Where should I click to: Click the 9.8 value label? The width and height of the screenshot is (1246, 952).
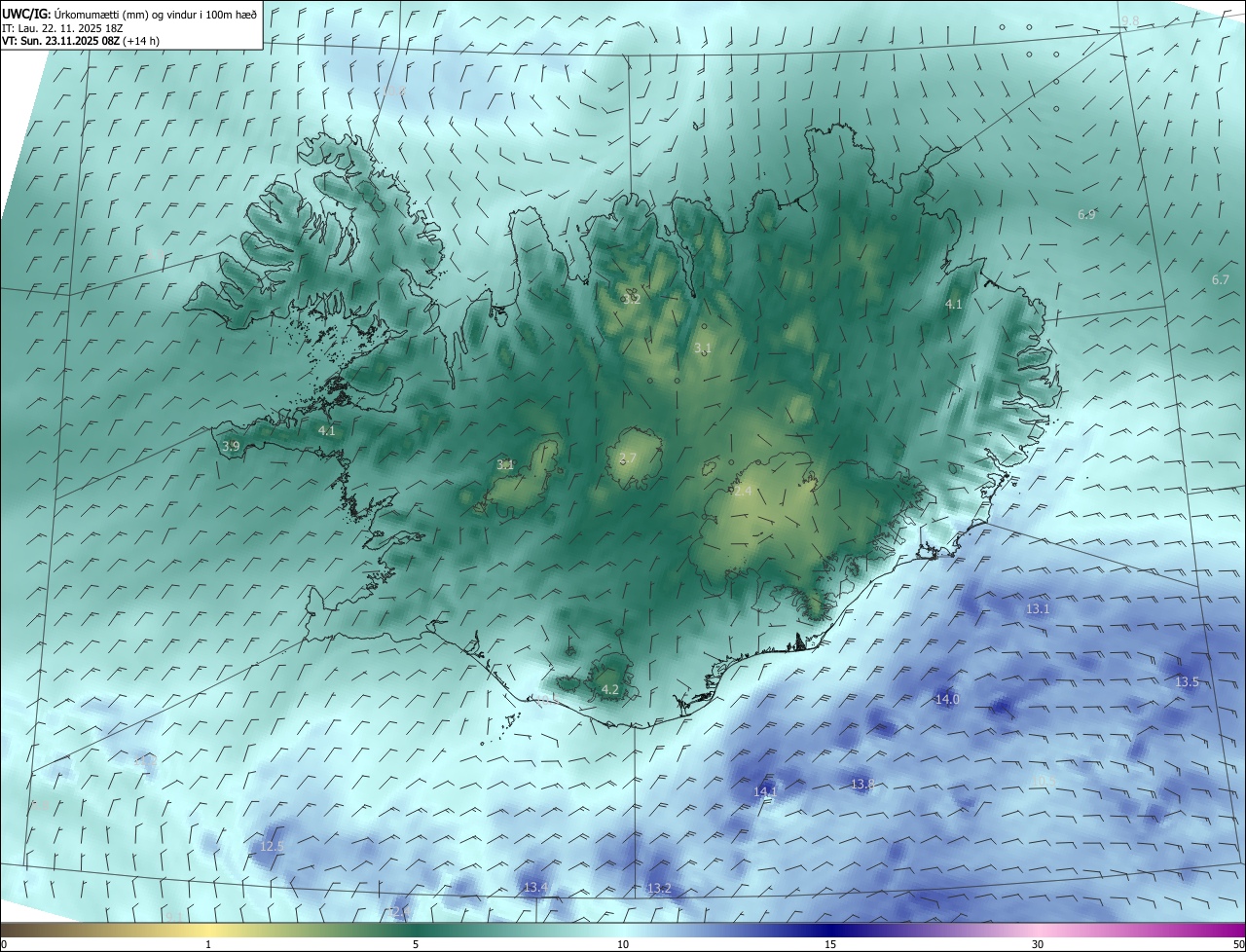[1129, 21]
